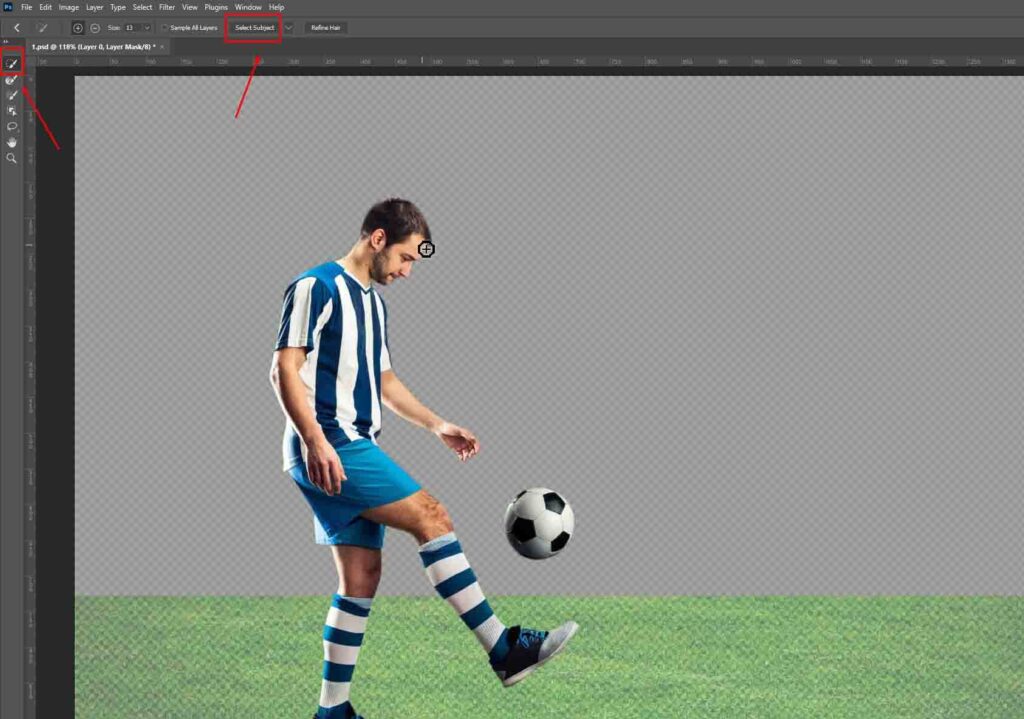Open the tool preset picker
Viewport: 1024px width, 719px height.
click(x=43, y=28)
